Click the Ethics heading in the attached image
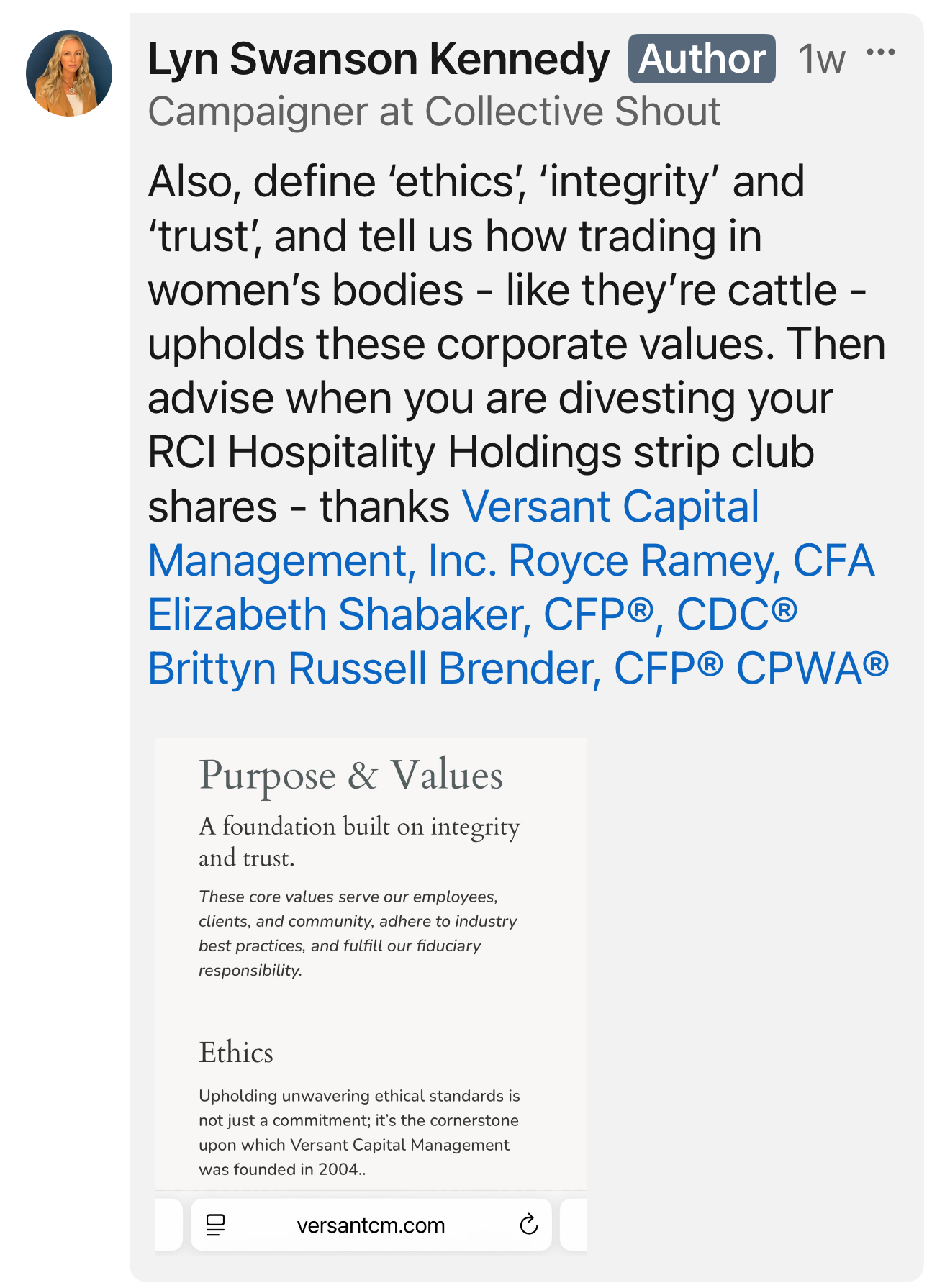950x1288 pixels. (236, 1053)
